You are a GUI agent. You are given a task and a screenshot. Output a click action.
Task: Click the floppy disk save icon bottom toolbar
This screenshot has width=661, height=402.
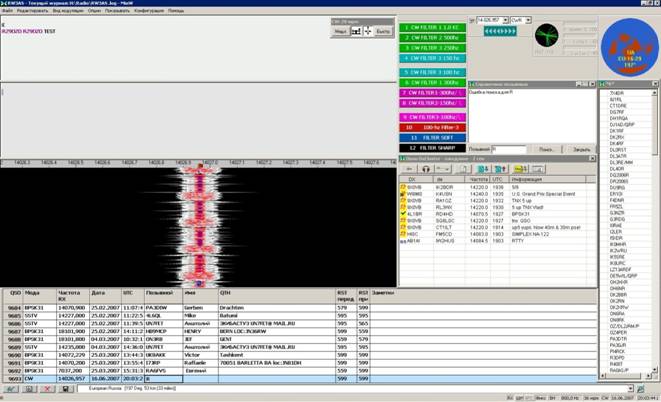coord(66,389)
